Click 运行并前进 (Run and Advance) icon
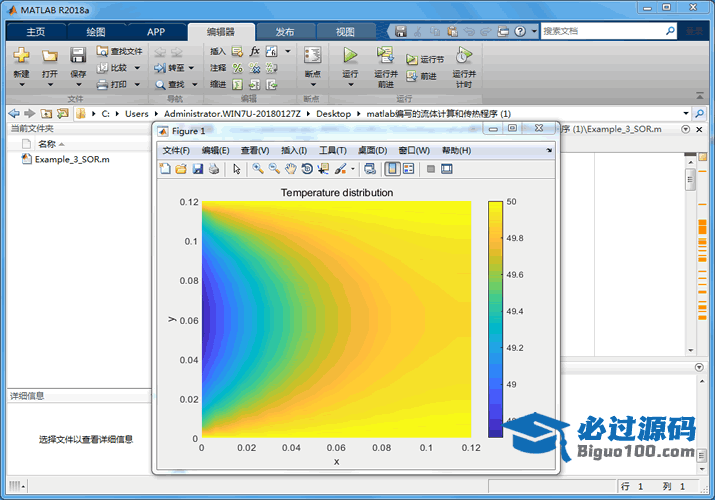This screenshot has height=500, width=715. coord(385,55)
